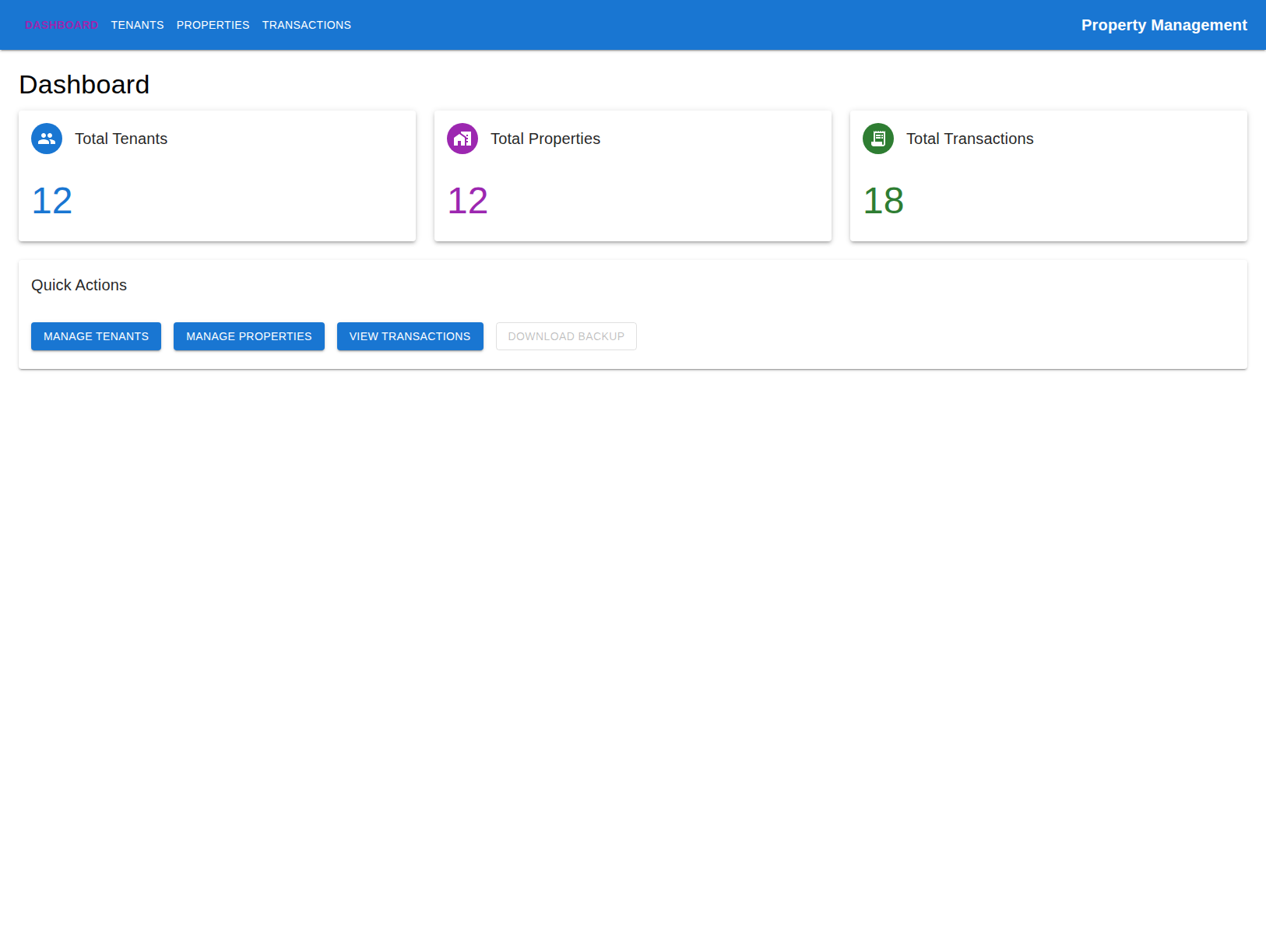Image resolution: width=1266 pixels, height=952 pixels.
Task: Open the Transactions section from the navbar
Action: 306,25
